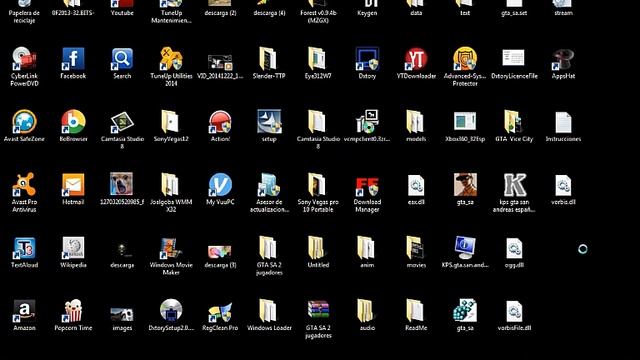Select the KPS.gta.san.and system info icon
This screenshot has width=640, height=360.
point(465,248)
